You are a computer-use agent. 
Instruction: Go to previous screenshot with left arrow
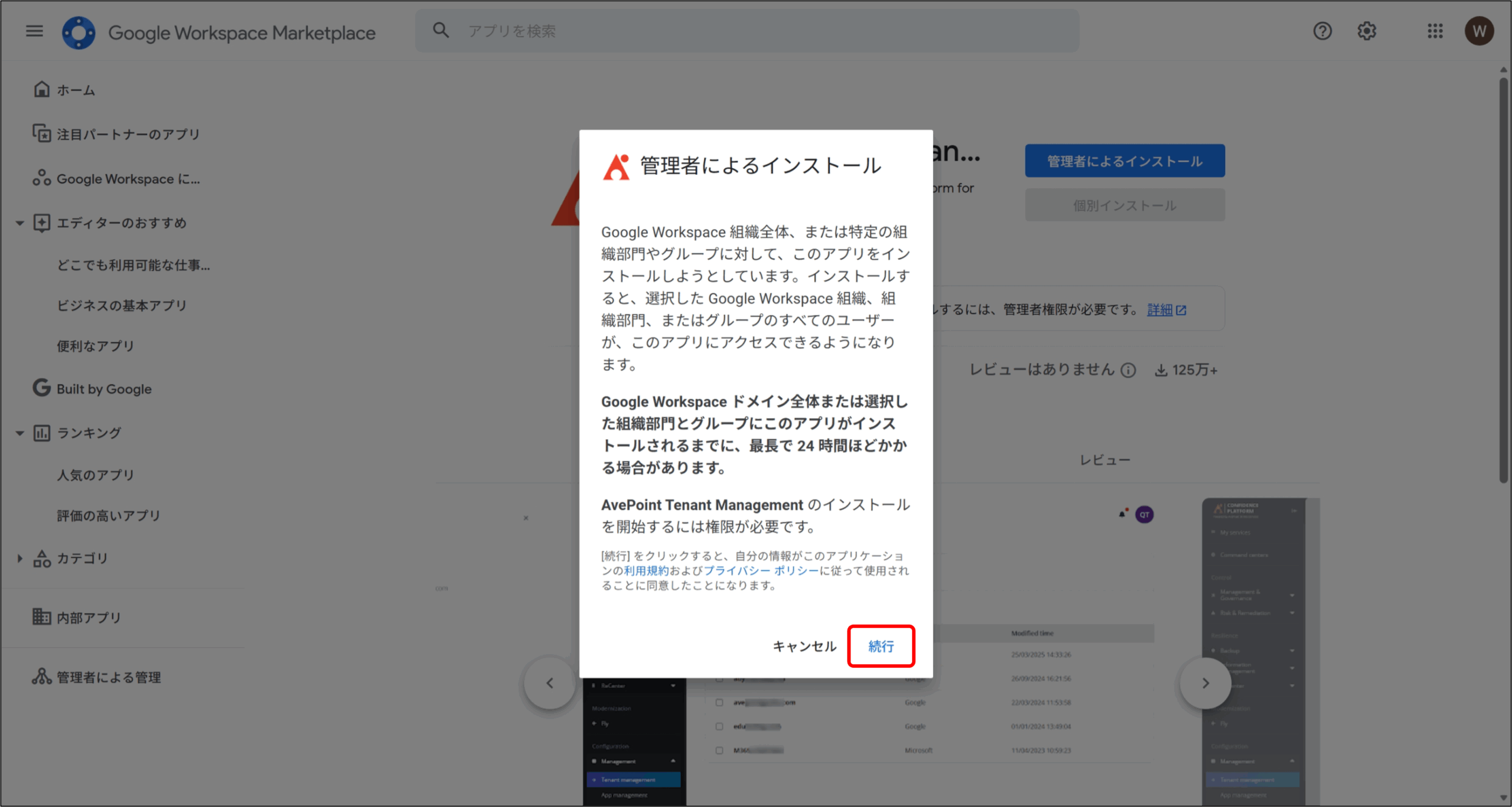click(x=550, y=683)
